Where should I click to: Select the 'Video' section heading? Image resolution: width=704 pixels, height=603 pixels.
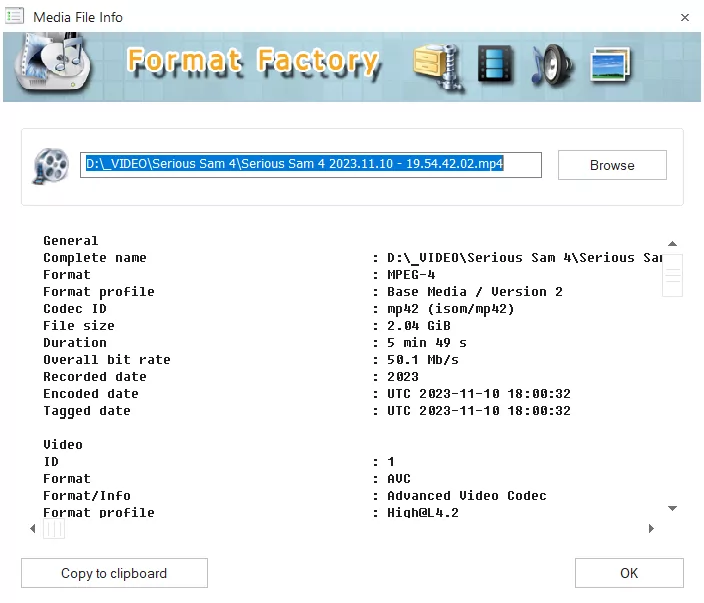(63, 445)
